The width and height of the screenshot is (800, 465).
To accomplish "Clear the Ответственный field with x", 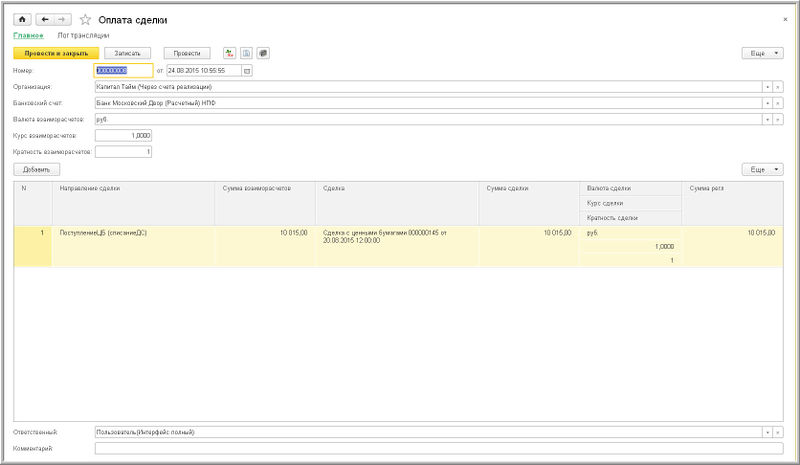I will click(x=778, y=432).
